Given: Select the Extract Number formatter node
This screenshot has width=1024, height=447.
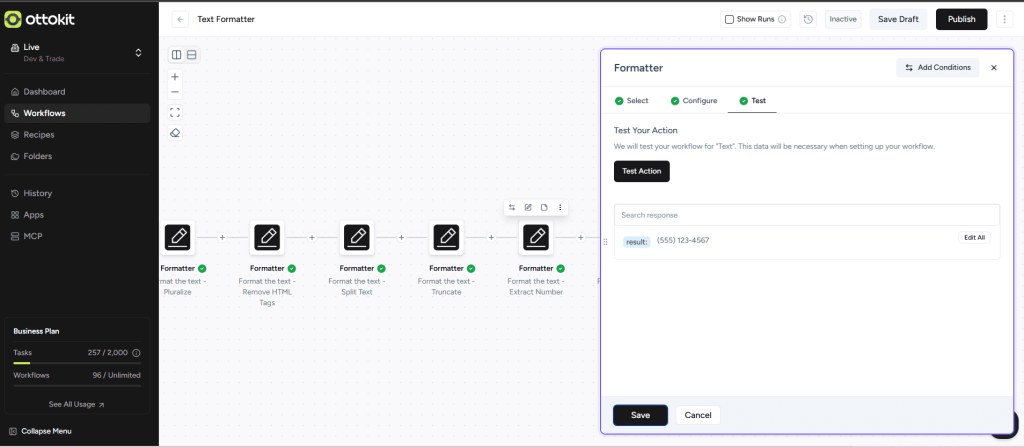Looking at the screenshot, I should coord(536,237).
